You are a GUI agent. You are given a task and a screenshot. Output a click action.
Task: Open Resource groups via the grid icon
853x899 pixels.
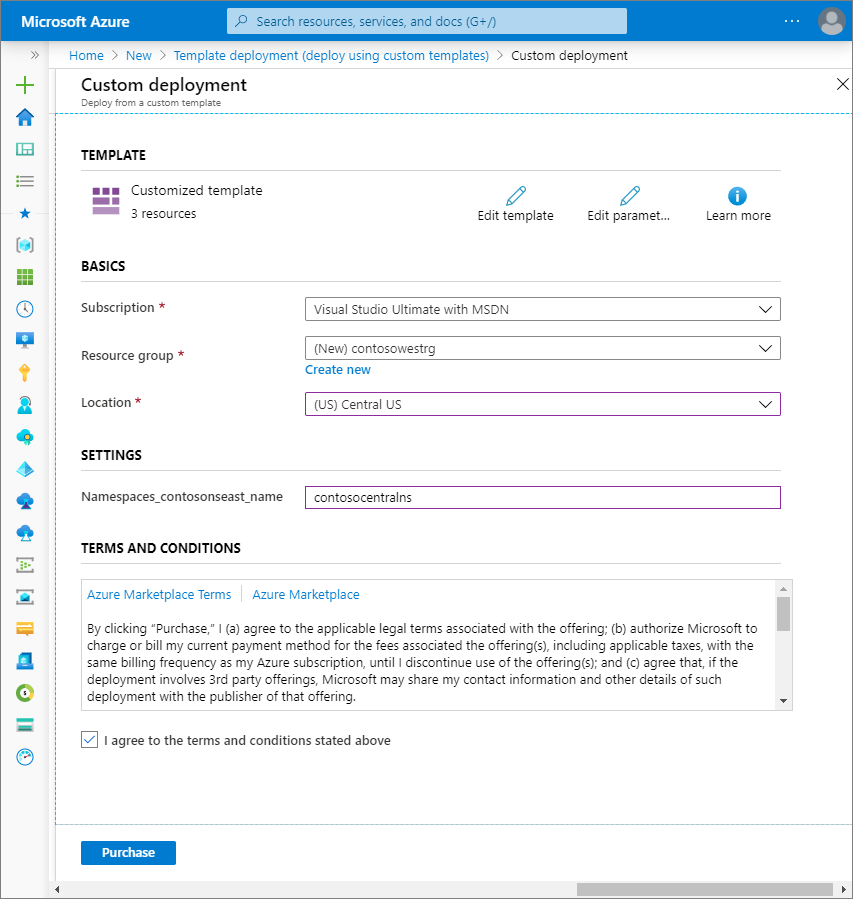24,277
